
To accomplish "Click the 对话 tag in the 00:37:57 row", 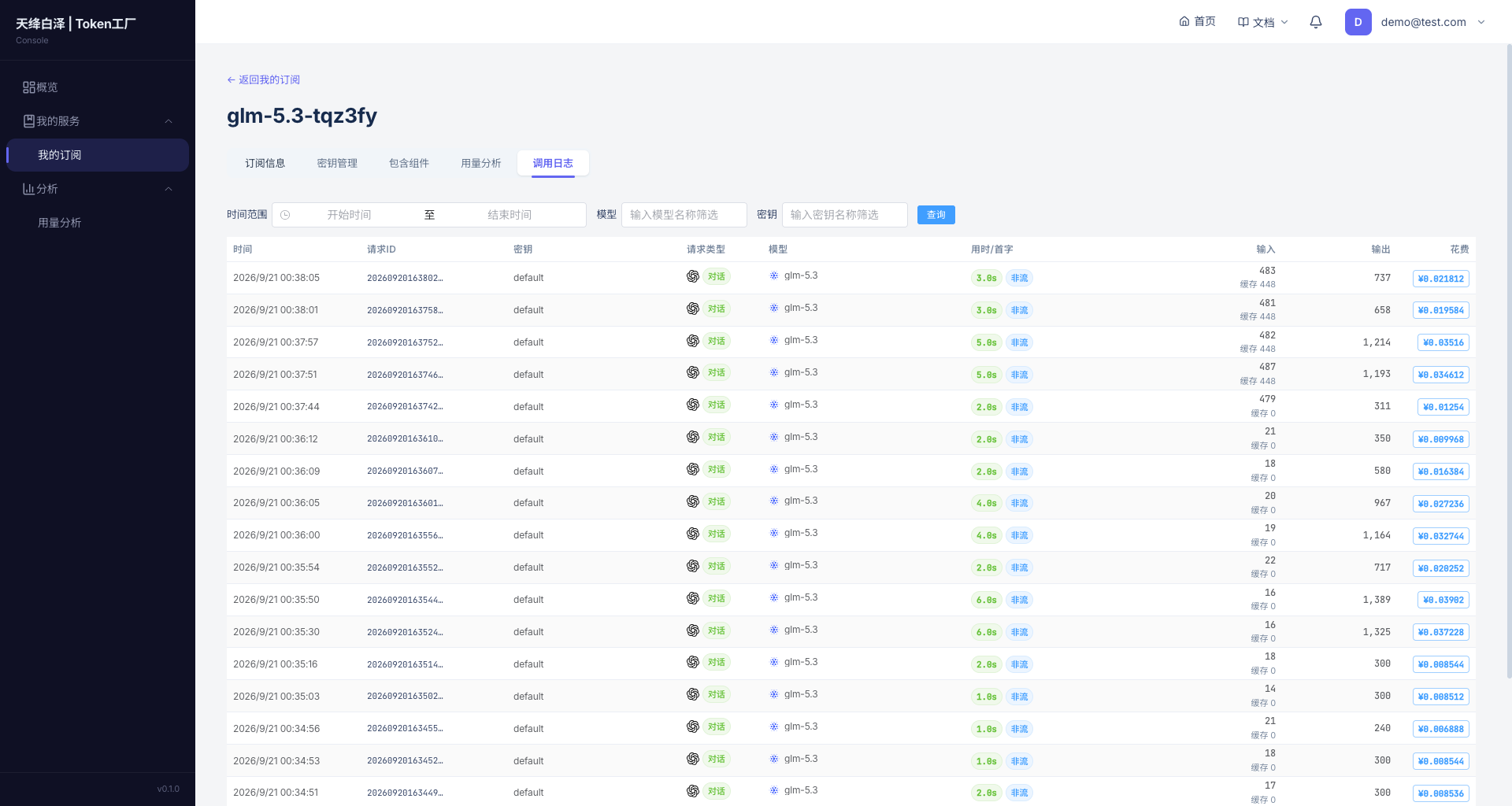I will [717, 341].
